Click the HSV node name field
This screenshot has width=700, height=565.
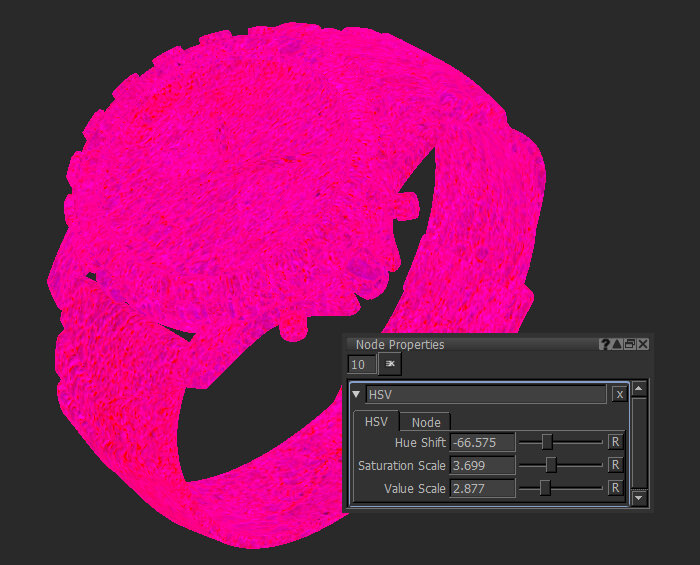(486, 394)
